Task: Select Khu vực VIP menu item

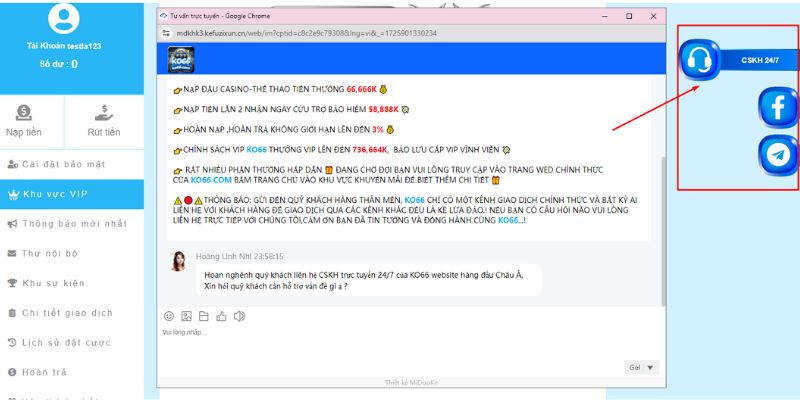Action: [x=72, y=194]
